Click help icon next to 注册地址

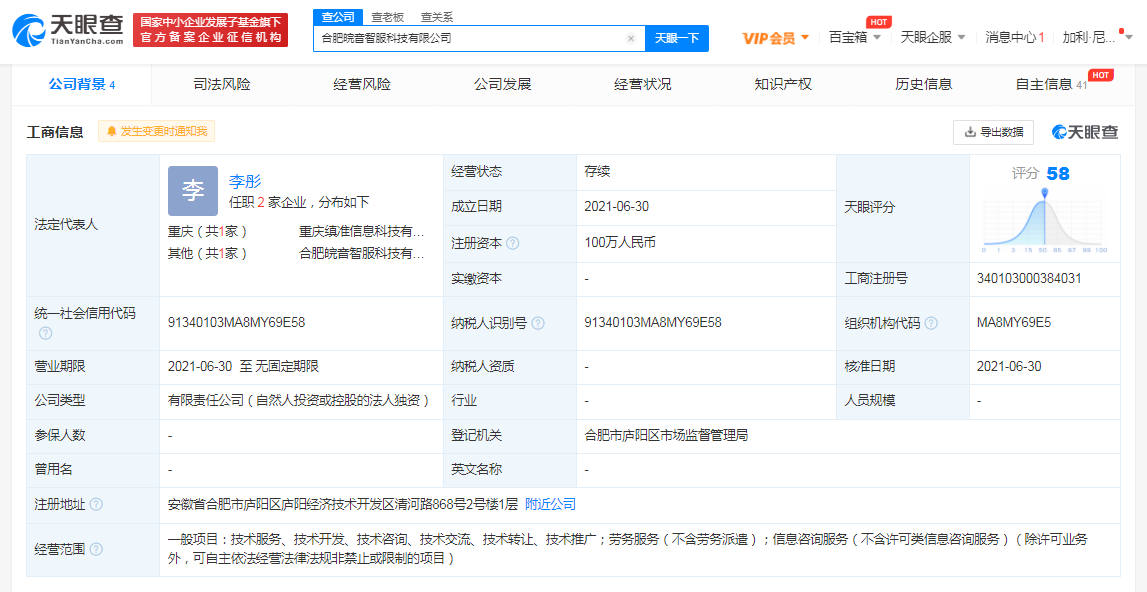tap(96, 505)
